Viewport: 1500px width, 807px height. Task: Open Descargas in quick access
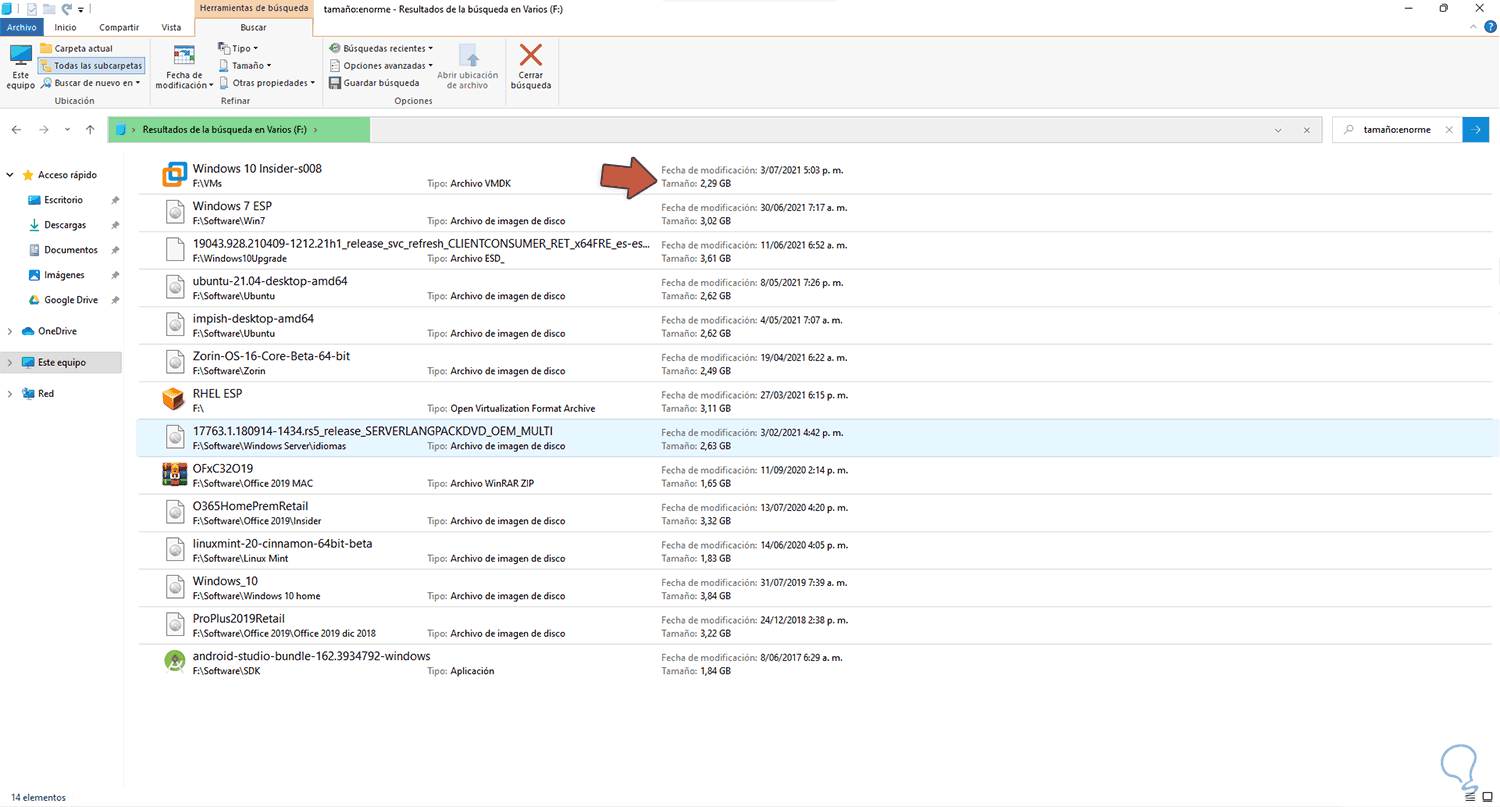point(65,225)
